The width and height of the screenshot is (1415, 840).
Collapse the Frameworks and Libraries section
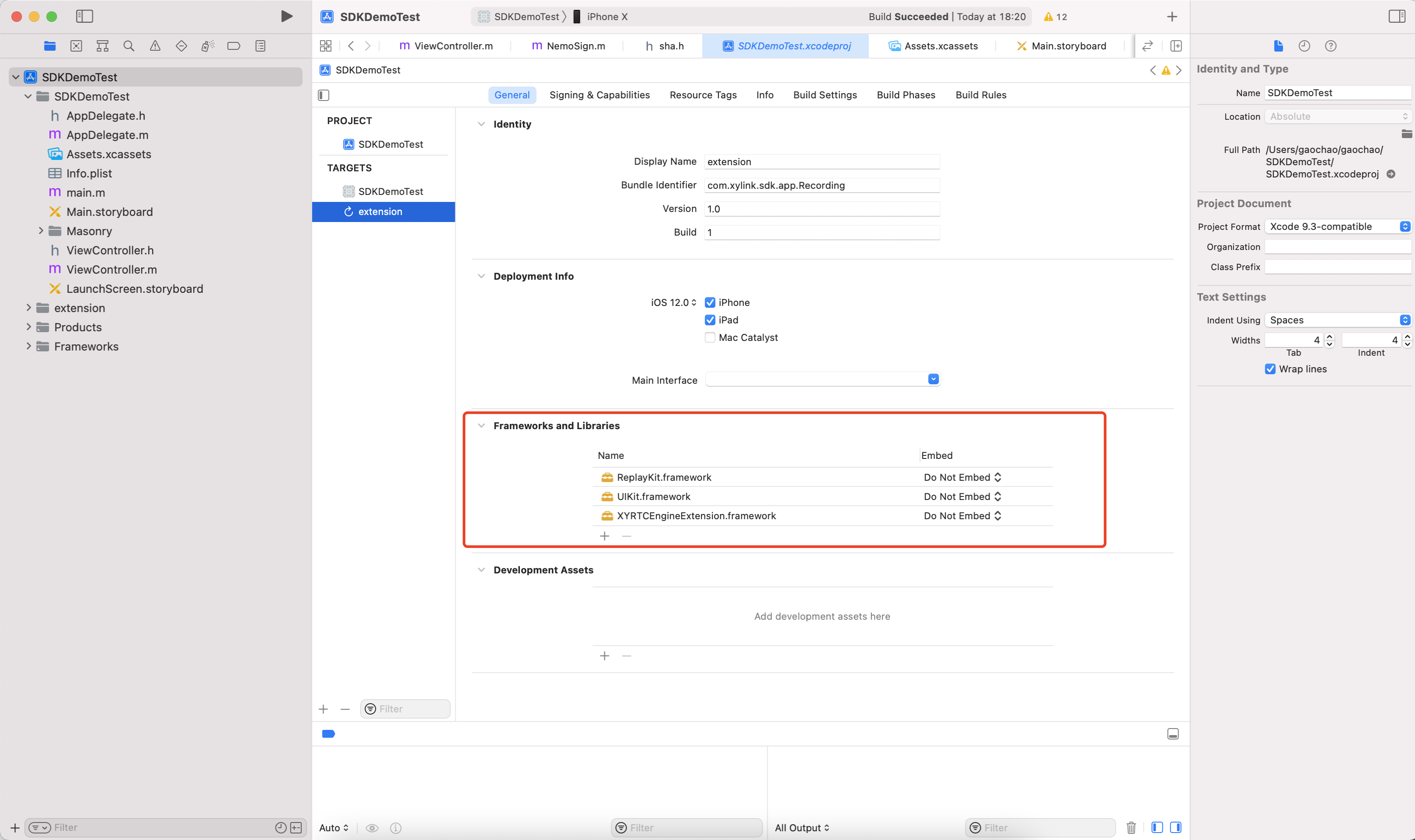[481, 426]
